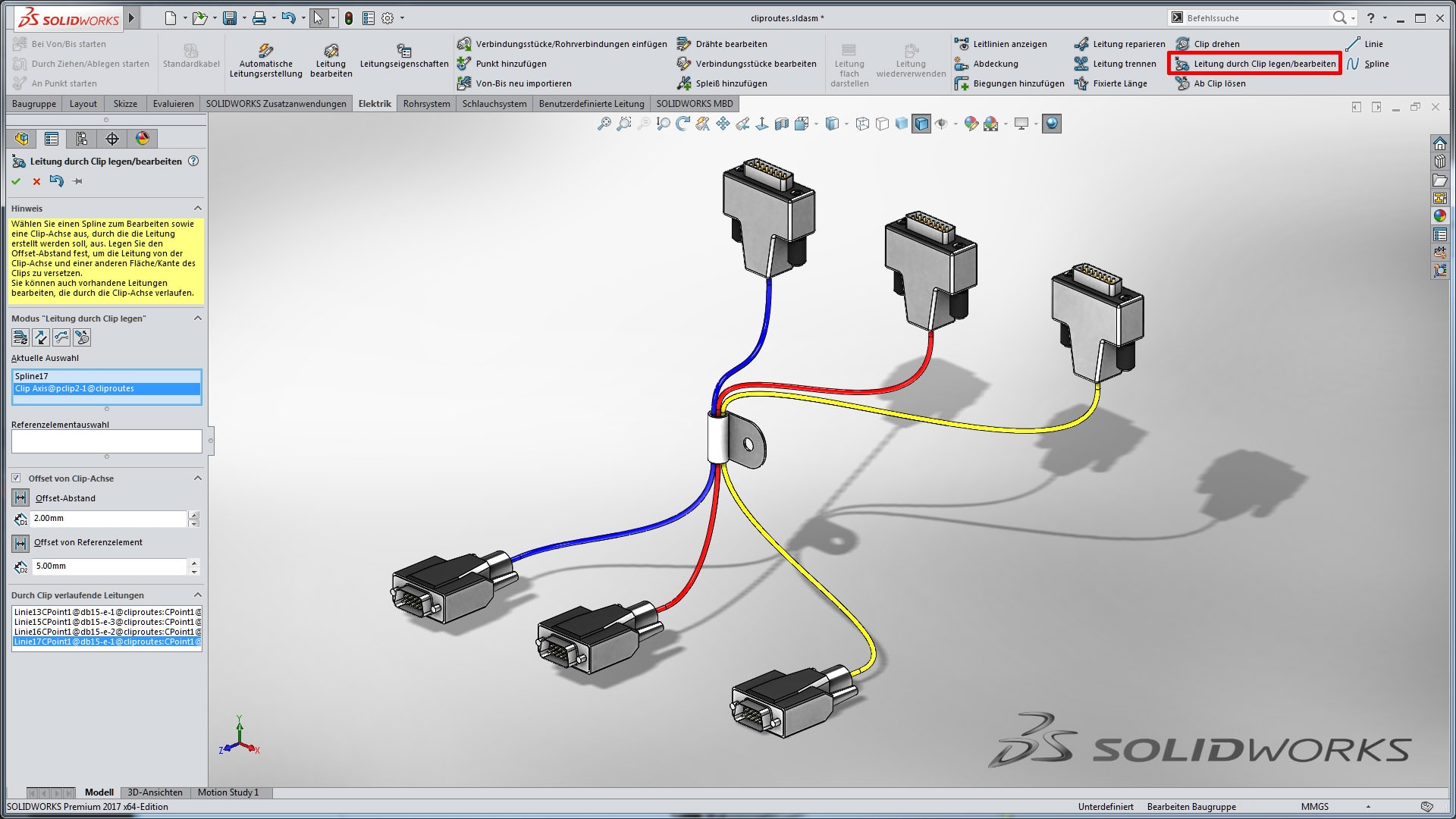
Task: Confirm with the green checkmark in PropertyManager
Action: tap(17, 181)
